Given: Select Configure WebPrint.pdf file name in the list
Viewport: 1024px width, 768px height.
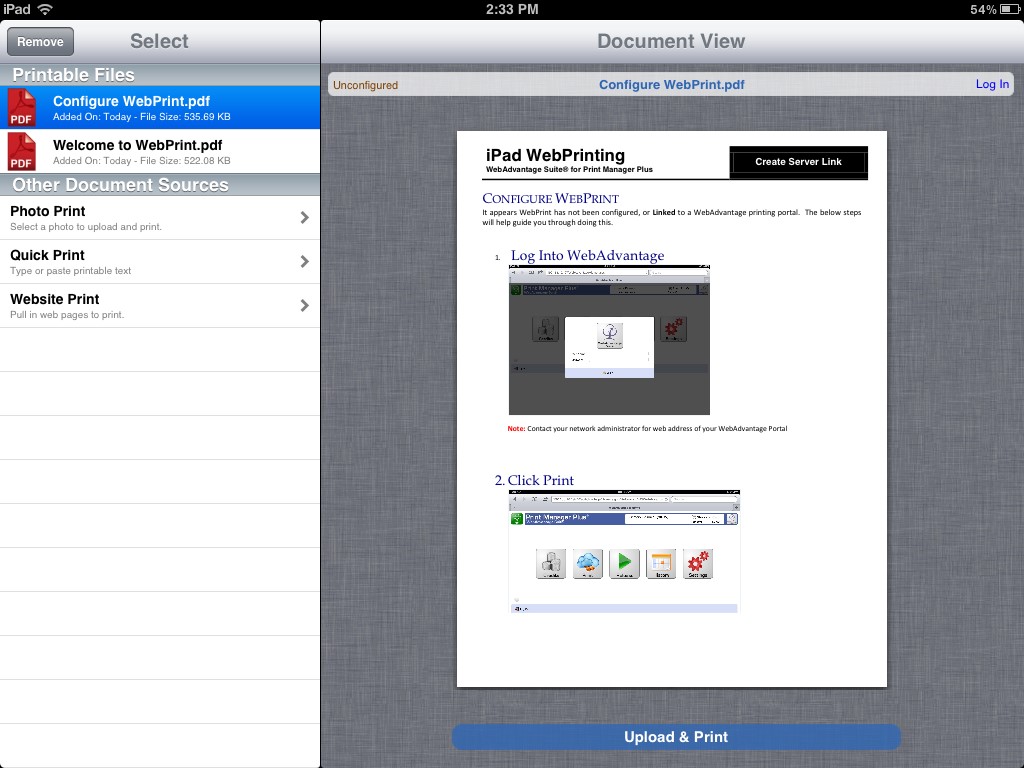Looking at the screenshot, I should point(131,101).
